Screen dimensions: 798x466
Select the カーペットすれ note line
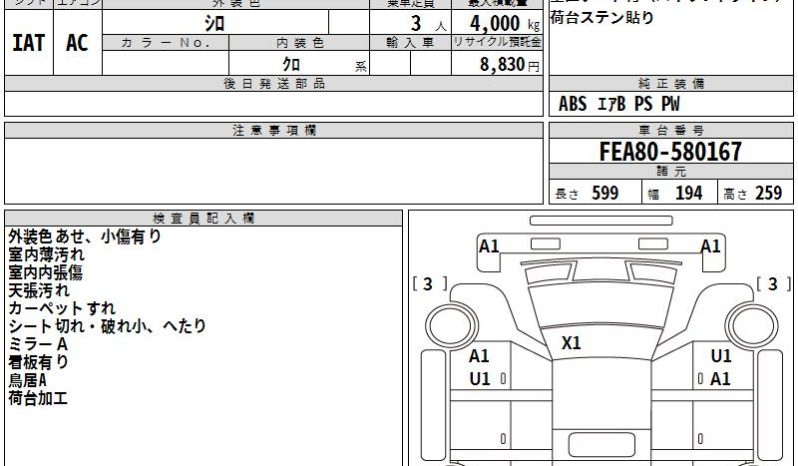[x=62, y=308]
